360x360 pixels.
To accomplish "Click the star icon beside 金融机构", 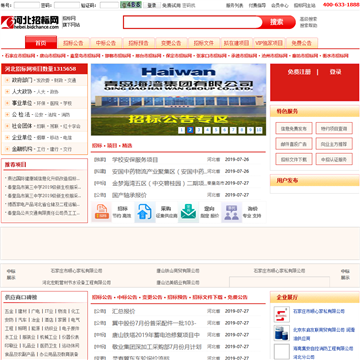I will [x=7, y=149].
